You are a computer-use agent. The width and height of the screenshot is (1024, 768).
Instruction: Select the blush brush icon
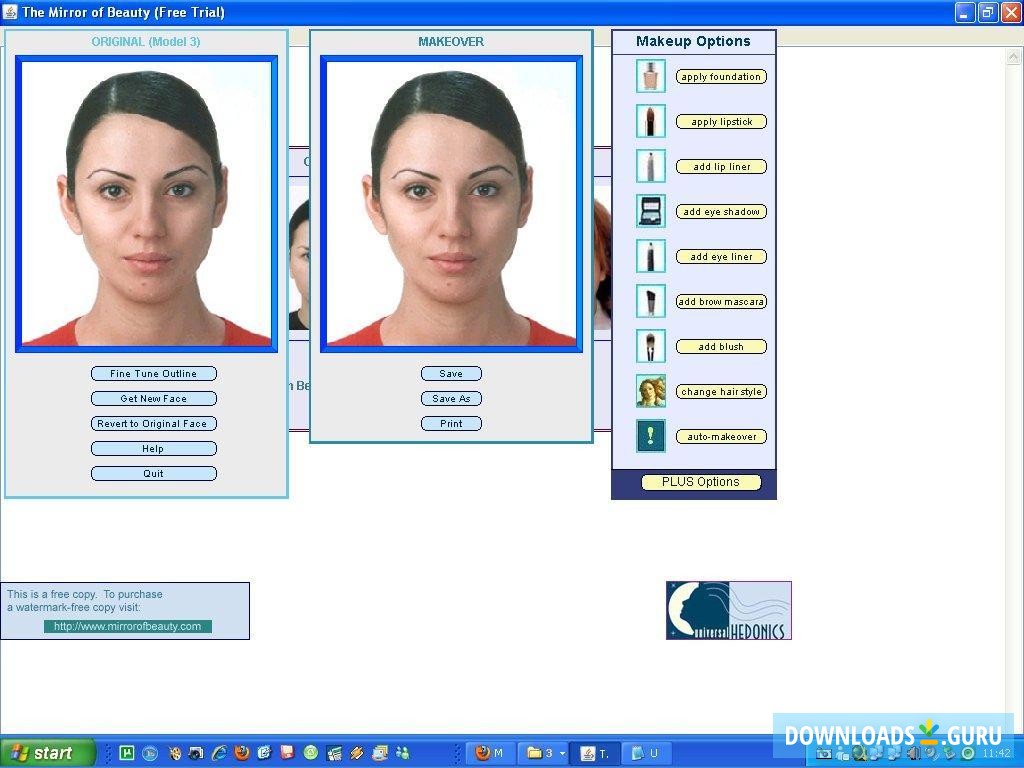(x=650, y=346)
